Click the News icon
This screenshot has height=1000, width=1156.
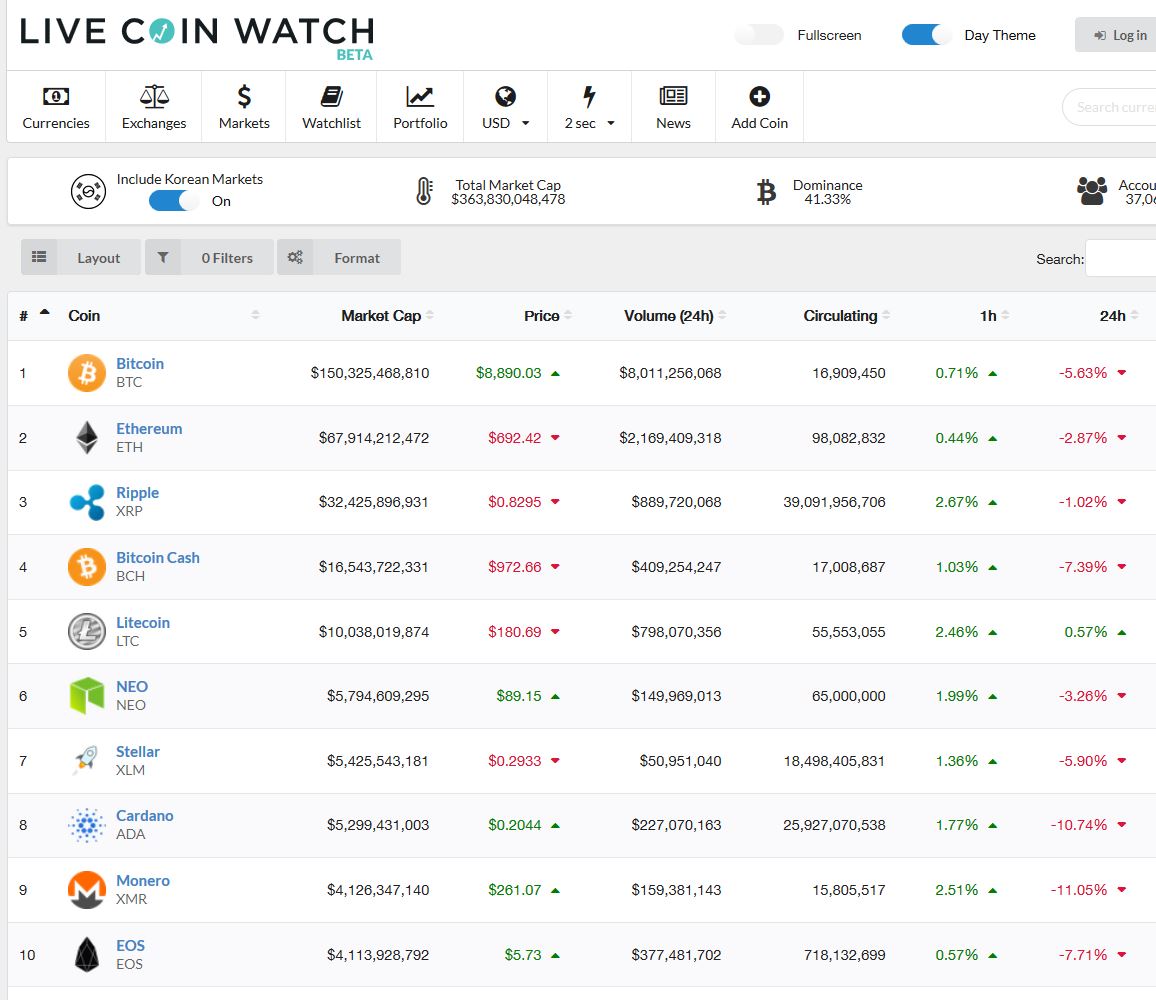pos(672,95)
